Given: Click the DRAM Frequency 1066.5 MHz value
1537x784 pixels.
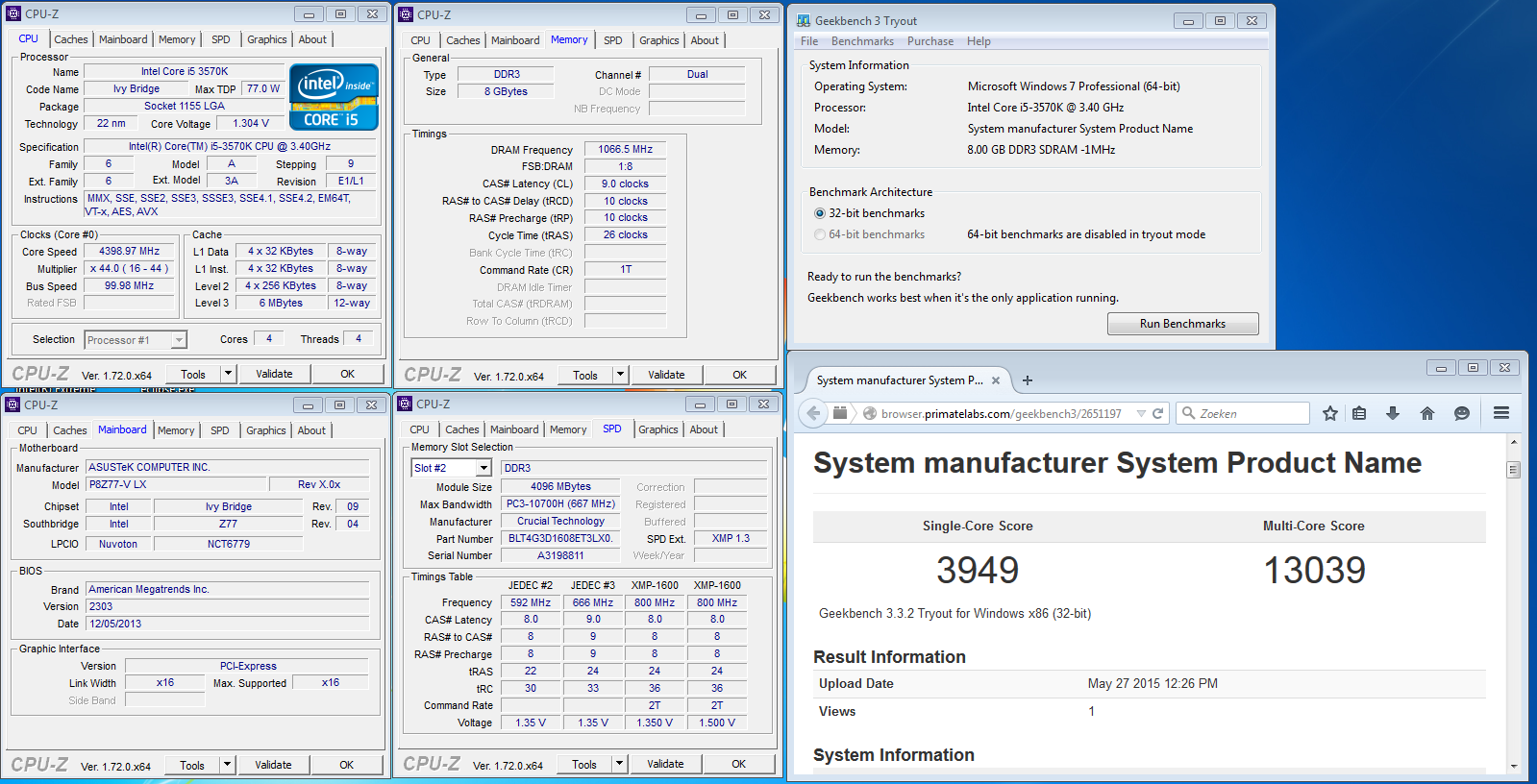Looking at the screenshot, I should [x=625, y=149].
